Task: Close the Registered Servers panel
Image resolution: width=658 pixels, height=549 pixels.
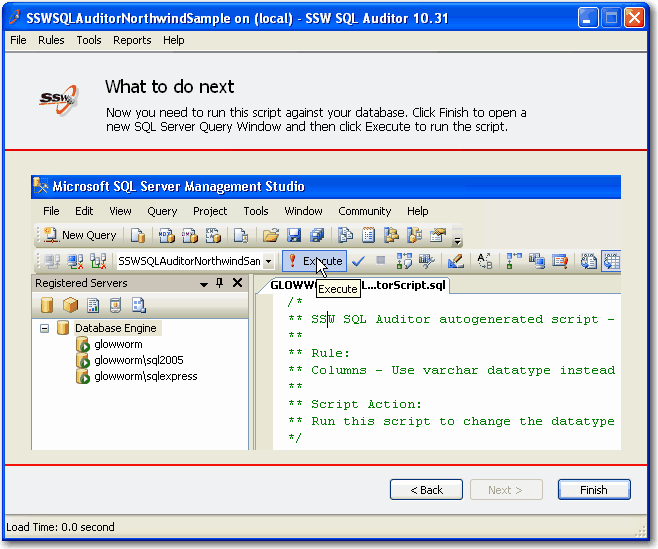Action: [x=237, y=283]
